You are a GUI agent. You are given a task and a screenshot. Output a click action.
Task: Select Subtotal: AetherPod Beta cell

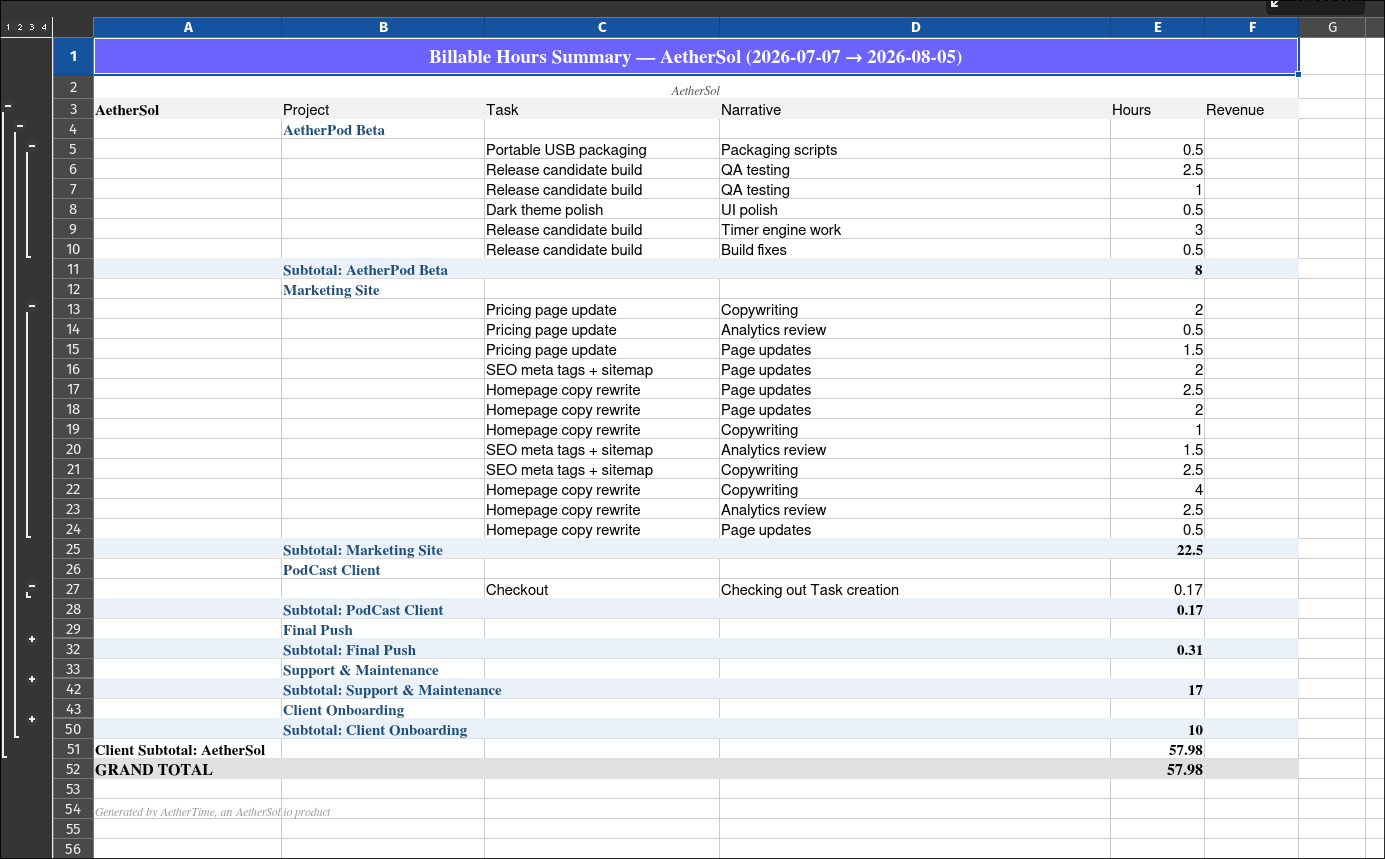pyautogui.click(x=383, y=270)
